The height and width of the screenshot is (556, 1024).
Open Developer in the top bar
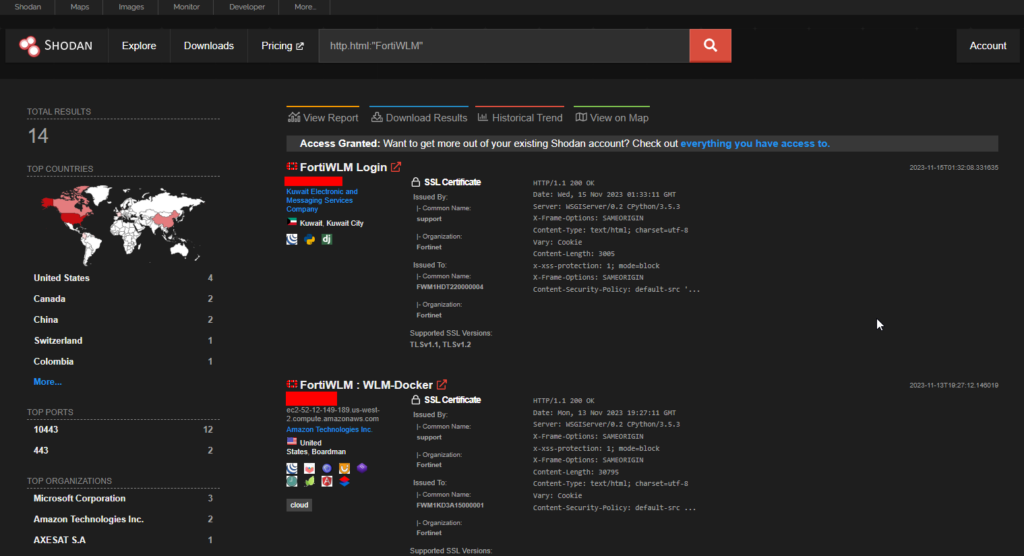tap(247, 7)
